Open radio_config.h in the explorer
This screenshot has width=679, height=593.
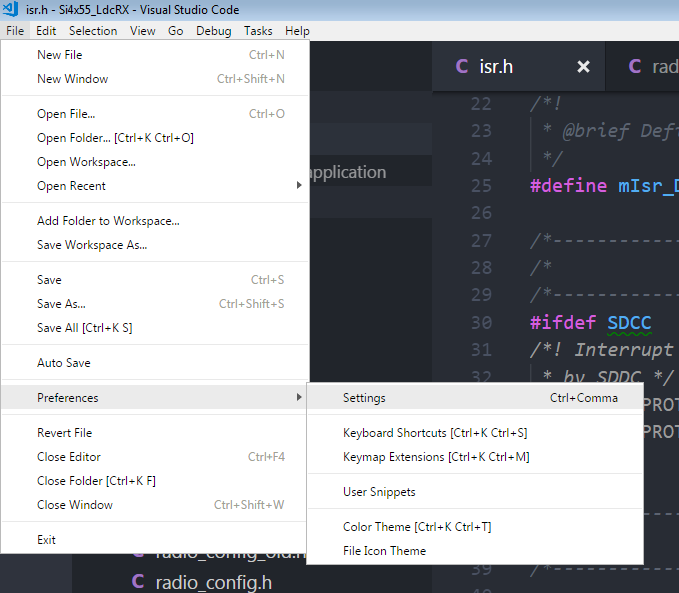(213, 582)
